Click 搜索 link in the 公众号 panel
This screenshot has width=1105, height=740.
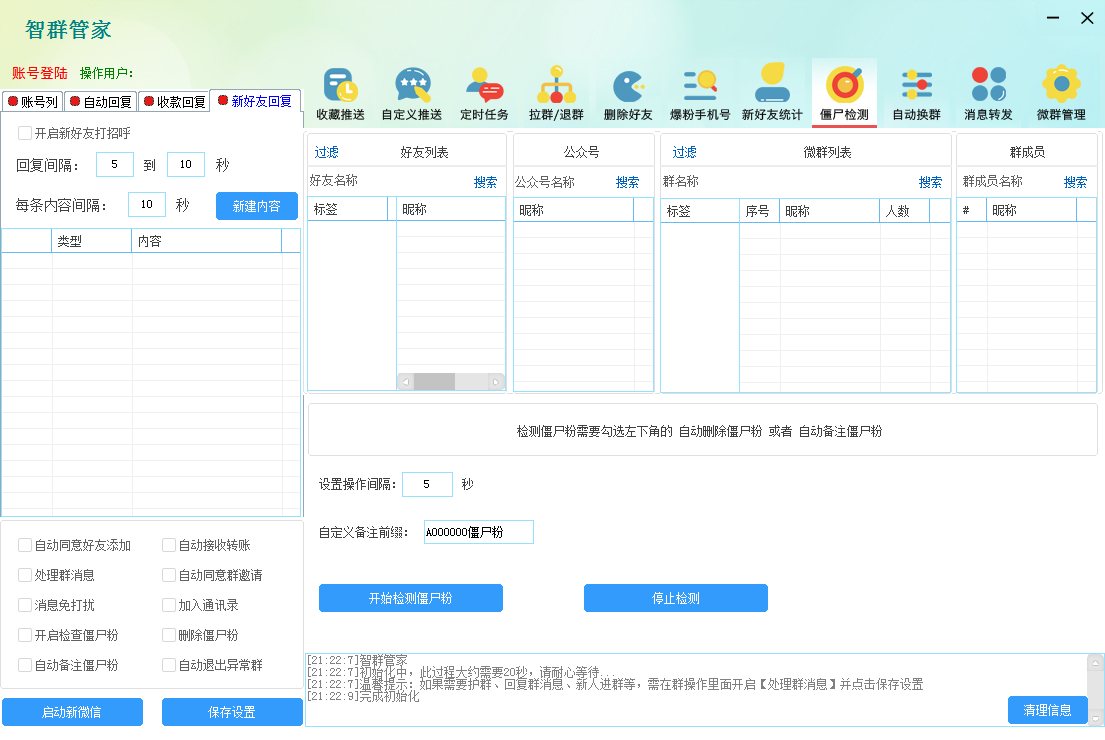click(627, 182)
